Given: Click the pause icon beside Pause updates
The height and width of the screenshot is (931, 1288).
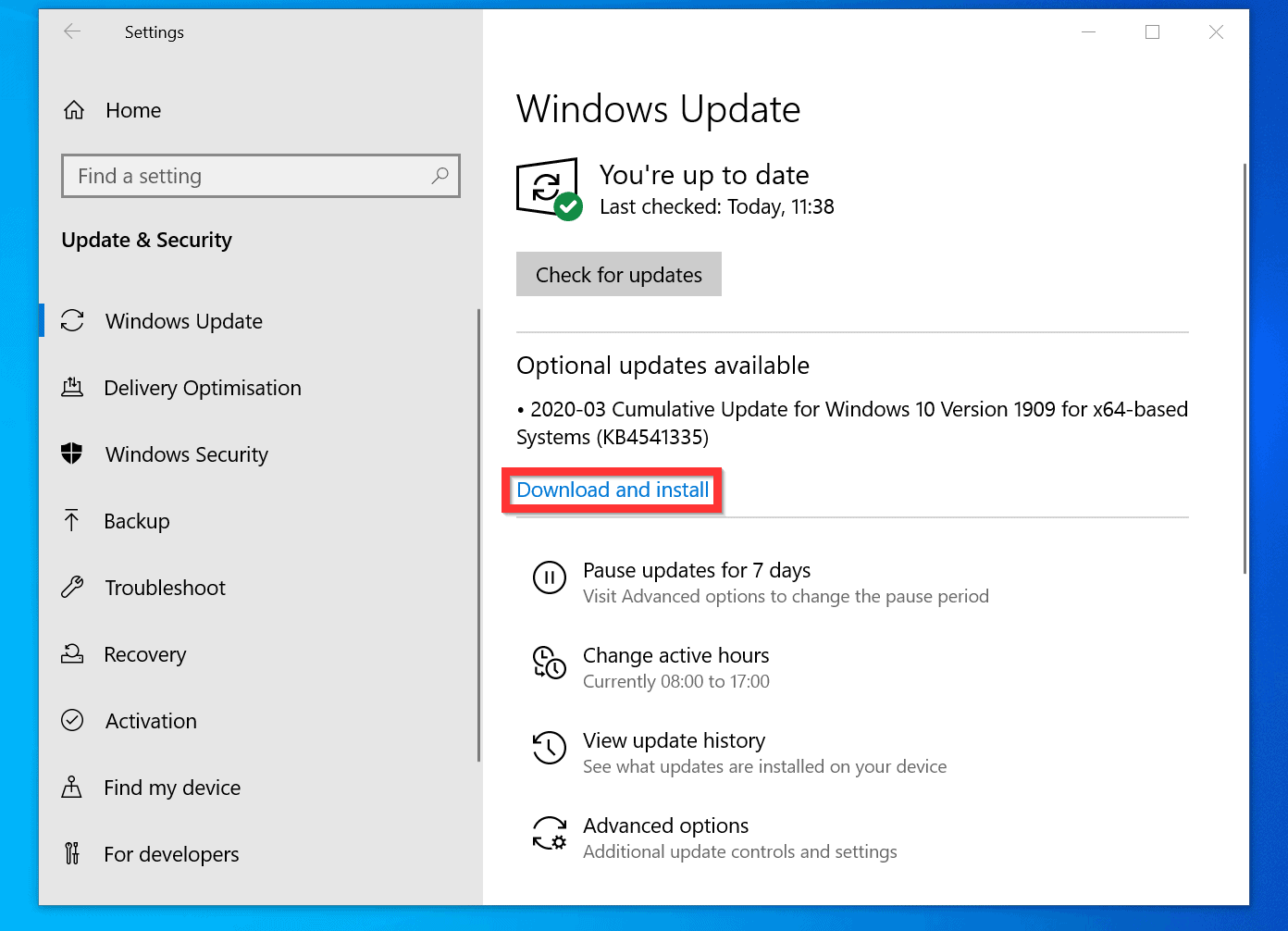Looking at the screenshot, I should click(x=550, y=577).
